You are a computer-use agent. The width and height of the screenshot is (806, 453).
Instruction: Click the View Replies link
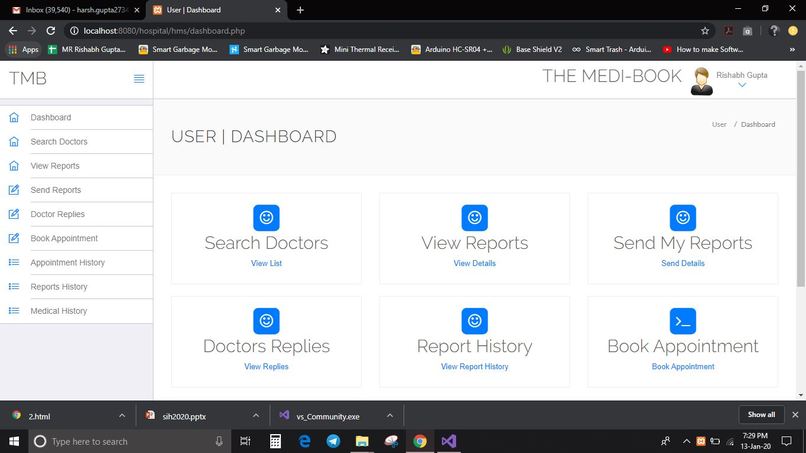click(266, 367)
